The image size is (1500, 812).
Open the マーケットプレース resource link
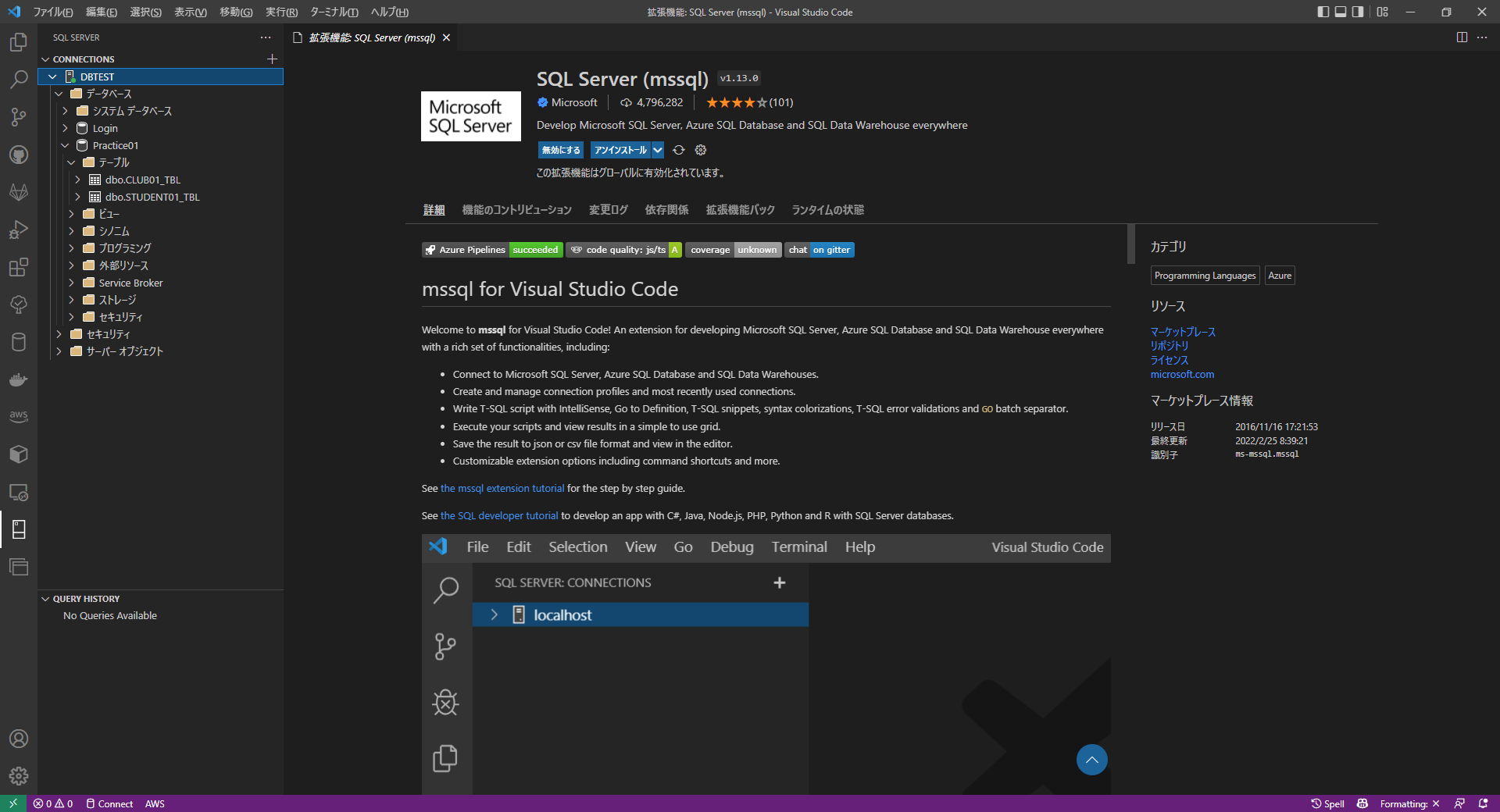coord(1183,332)
